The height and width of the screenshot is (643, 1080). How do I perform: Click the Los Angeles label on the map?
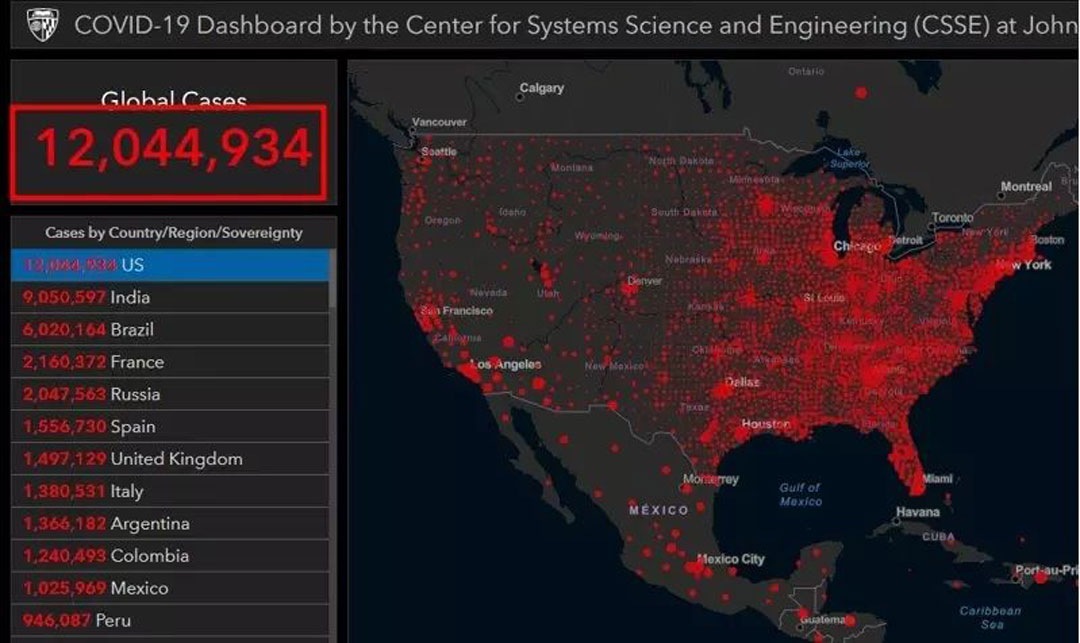tap(506, 364)
